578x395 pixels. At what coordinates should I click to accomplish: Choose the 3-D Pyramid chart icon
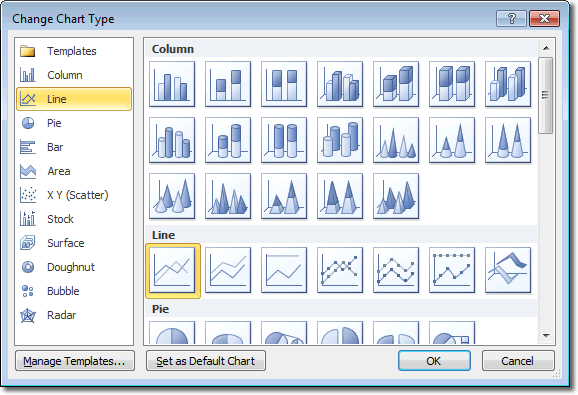pyautogui.click(x=396, y=196)
